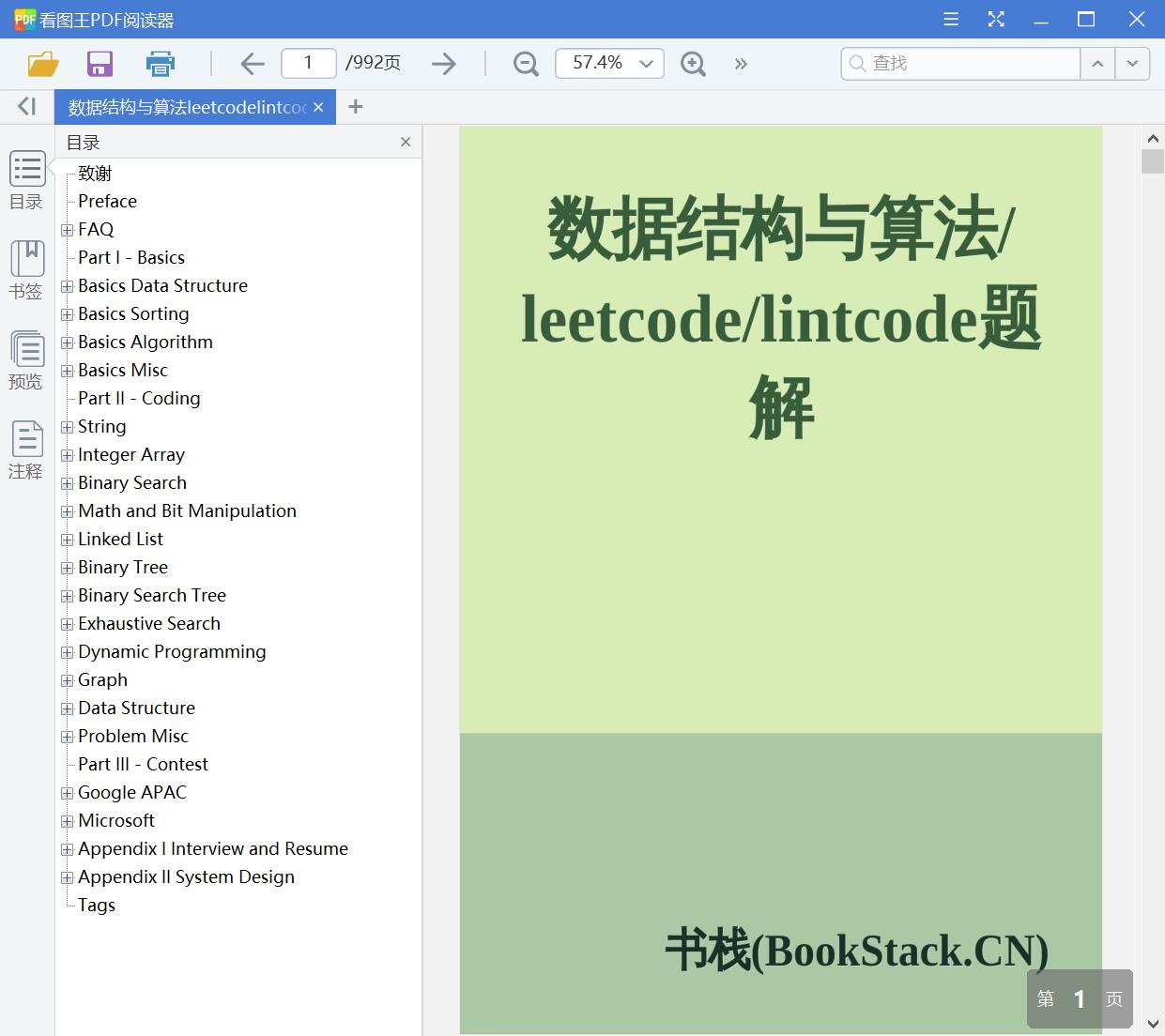Expand the Problem Misc node
The height and width of the screenshot is (1036, 1165).
[x=67, y=737]
